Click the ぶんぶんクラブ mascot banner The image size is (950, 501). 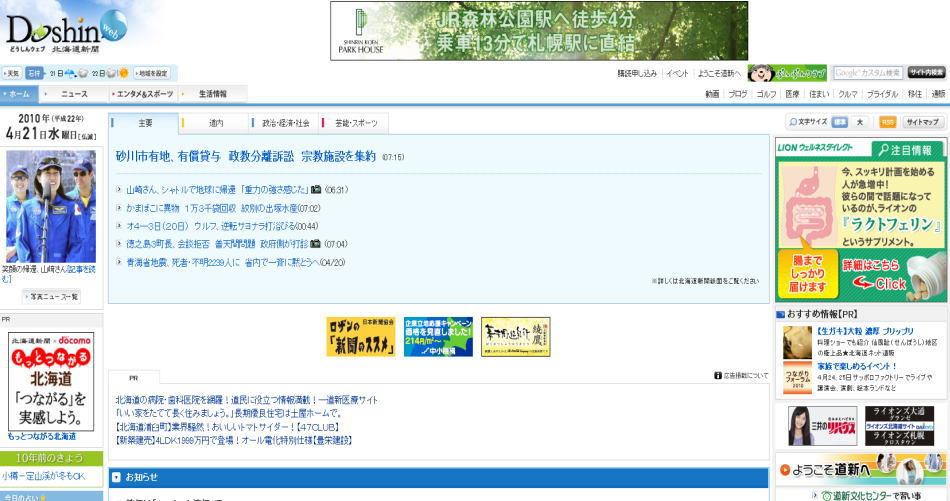[x=787, y=73]
